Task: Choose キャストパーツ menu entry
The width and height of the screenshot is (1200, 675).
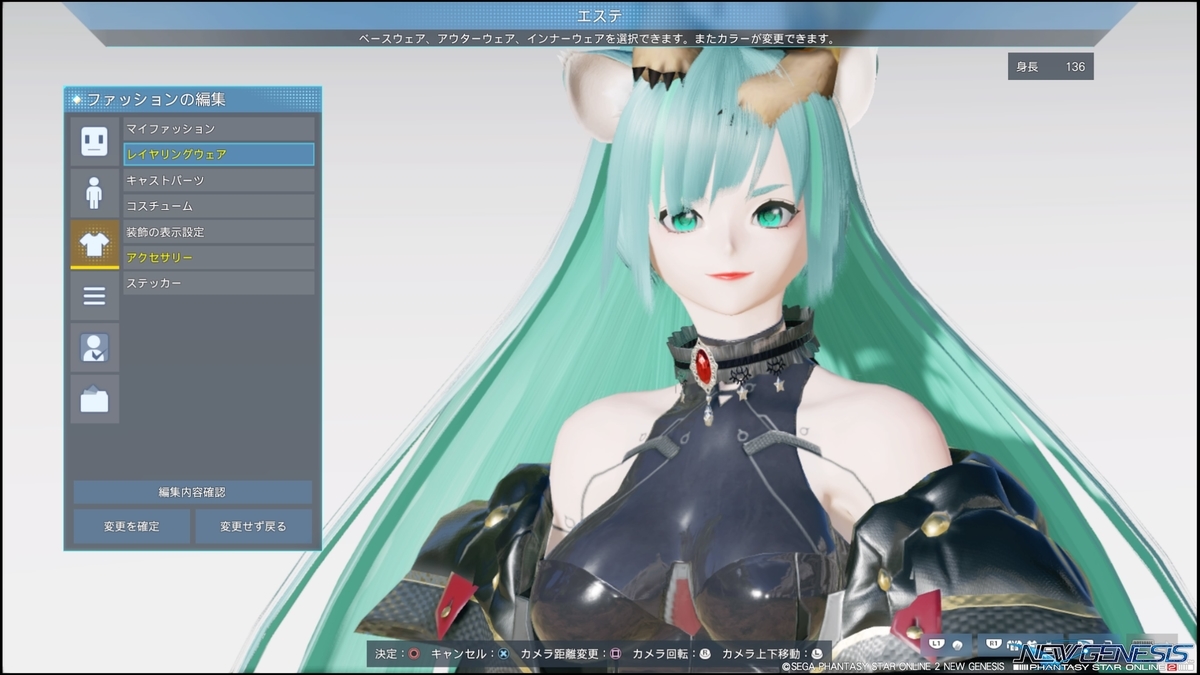Action: 218,180
